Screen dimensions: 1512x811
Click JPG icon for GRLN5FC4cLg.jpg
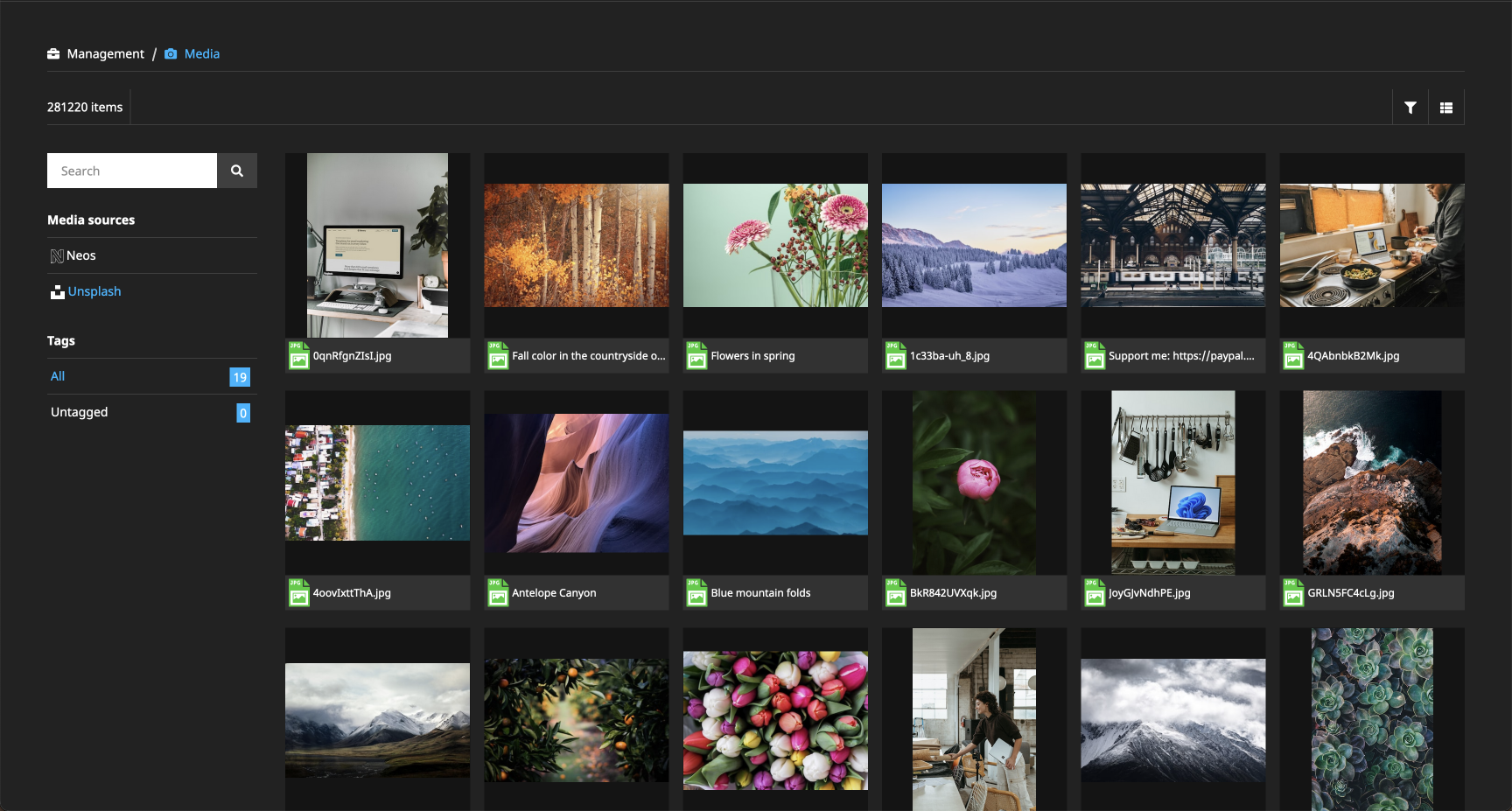(x=1293, y=593)
